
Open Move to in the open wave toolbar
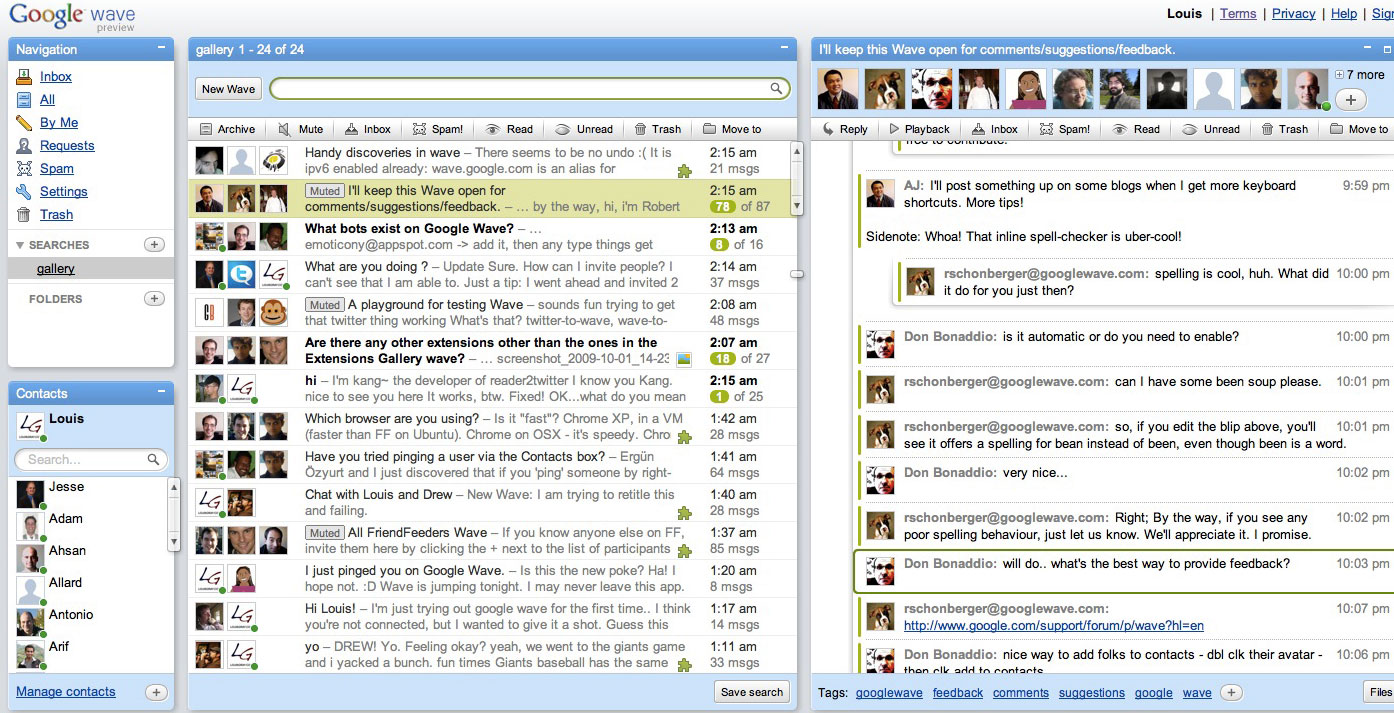[1359, 129]
